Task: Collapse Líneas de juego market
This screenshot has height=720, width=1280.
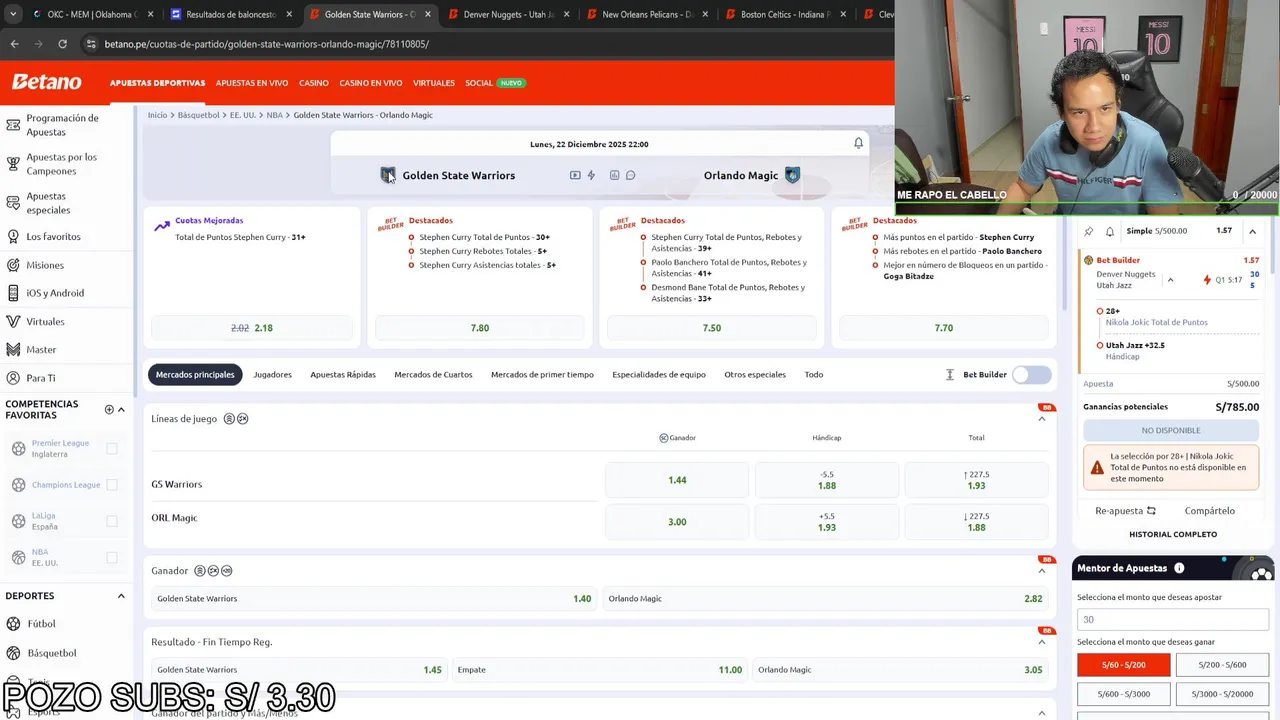Action: point(1042,419)
